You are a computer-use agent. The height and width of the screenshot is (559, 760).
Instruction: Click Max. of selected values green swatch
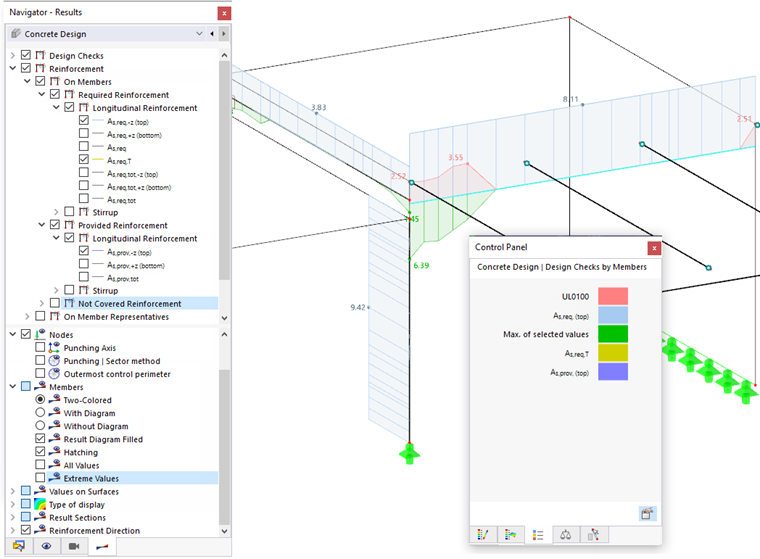[613, 334]
